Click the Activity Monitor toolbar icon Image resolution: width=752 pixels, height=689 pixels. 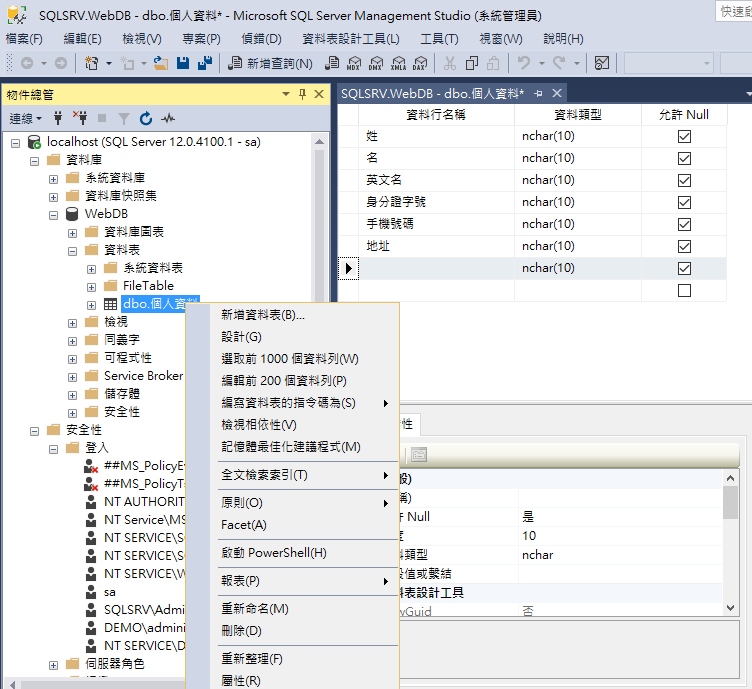coord(601,63)
